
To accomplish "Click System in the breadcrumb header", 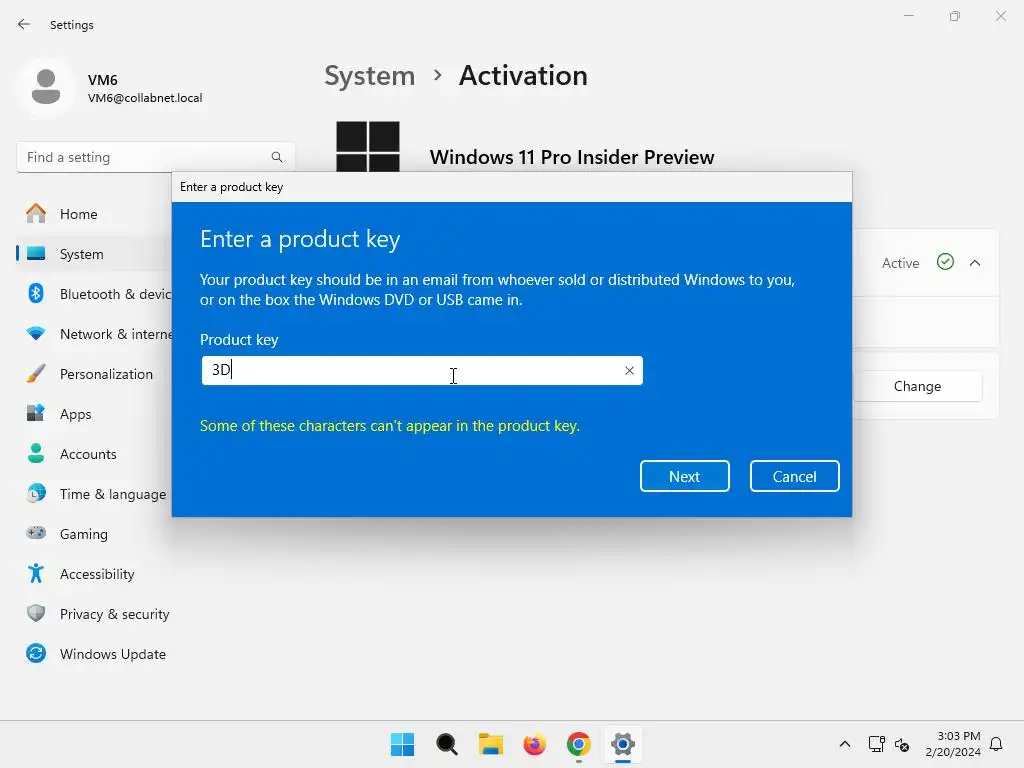I will 370,76.
